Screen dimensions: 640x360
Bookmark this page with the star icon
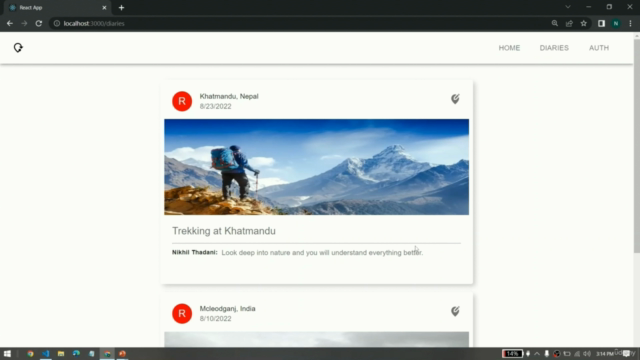pyautogui.click(x=584, y=24)
